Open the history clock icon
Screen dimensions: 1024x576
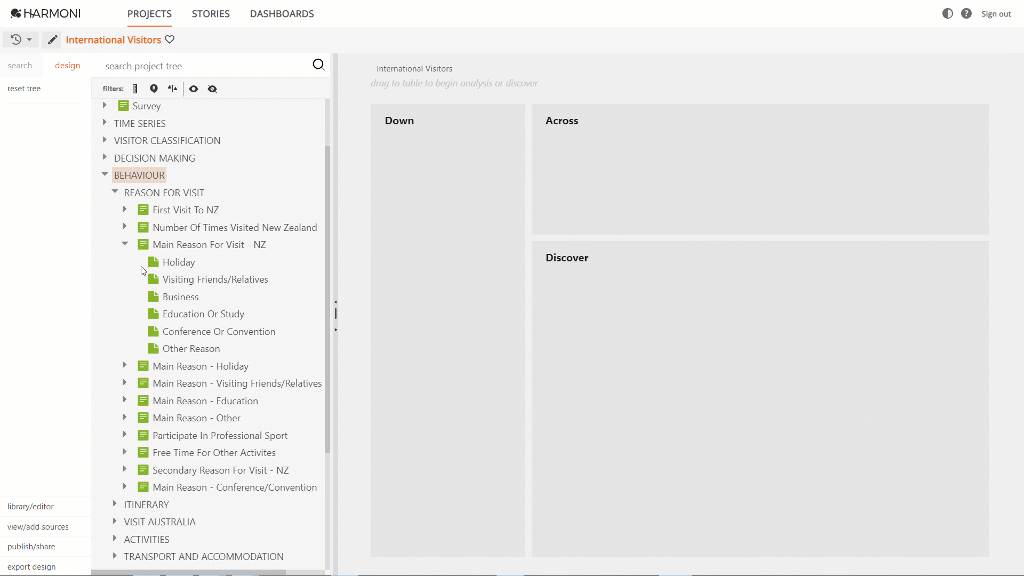tap(16, 40)
